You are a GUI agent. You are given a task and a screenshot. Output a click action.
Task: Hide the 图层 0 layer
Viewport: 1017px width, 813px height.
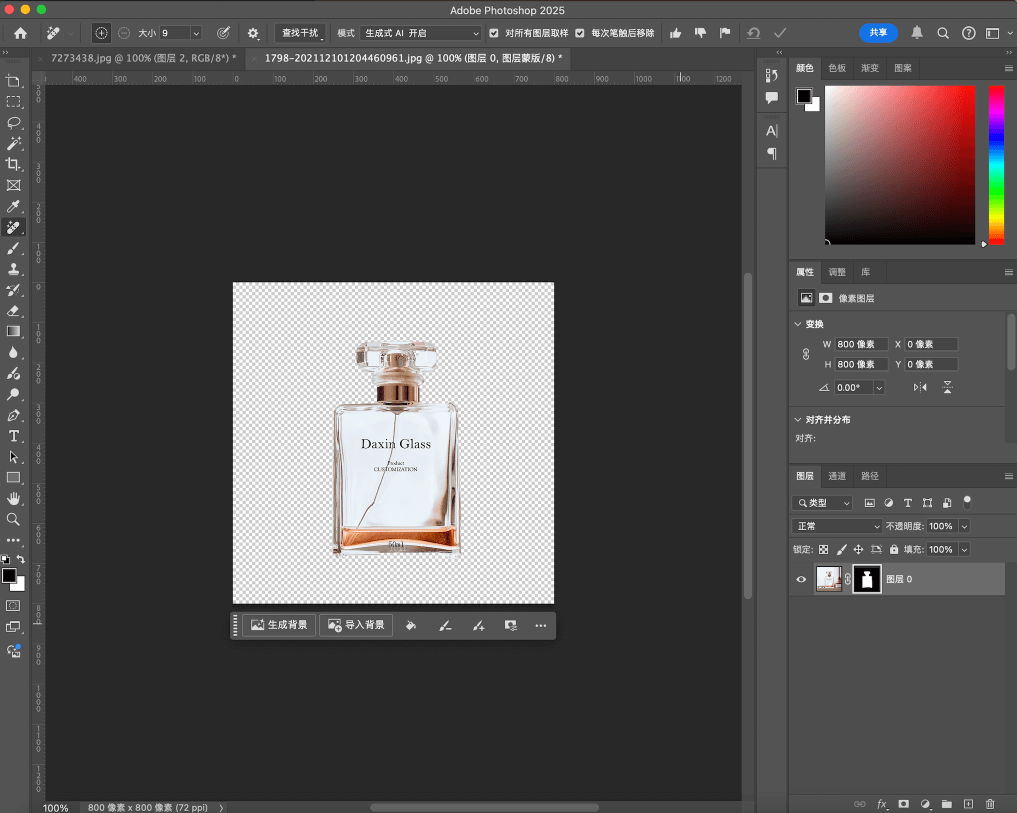800,578
